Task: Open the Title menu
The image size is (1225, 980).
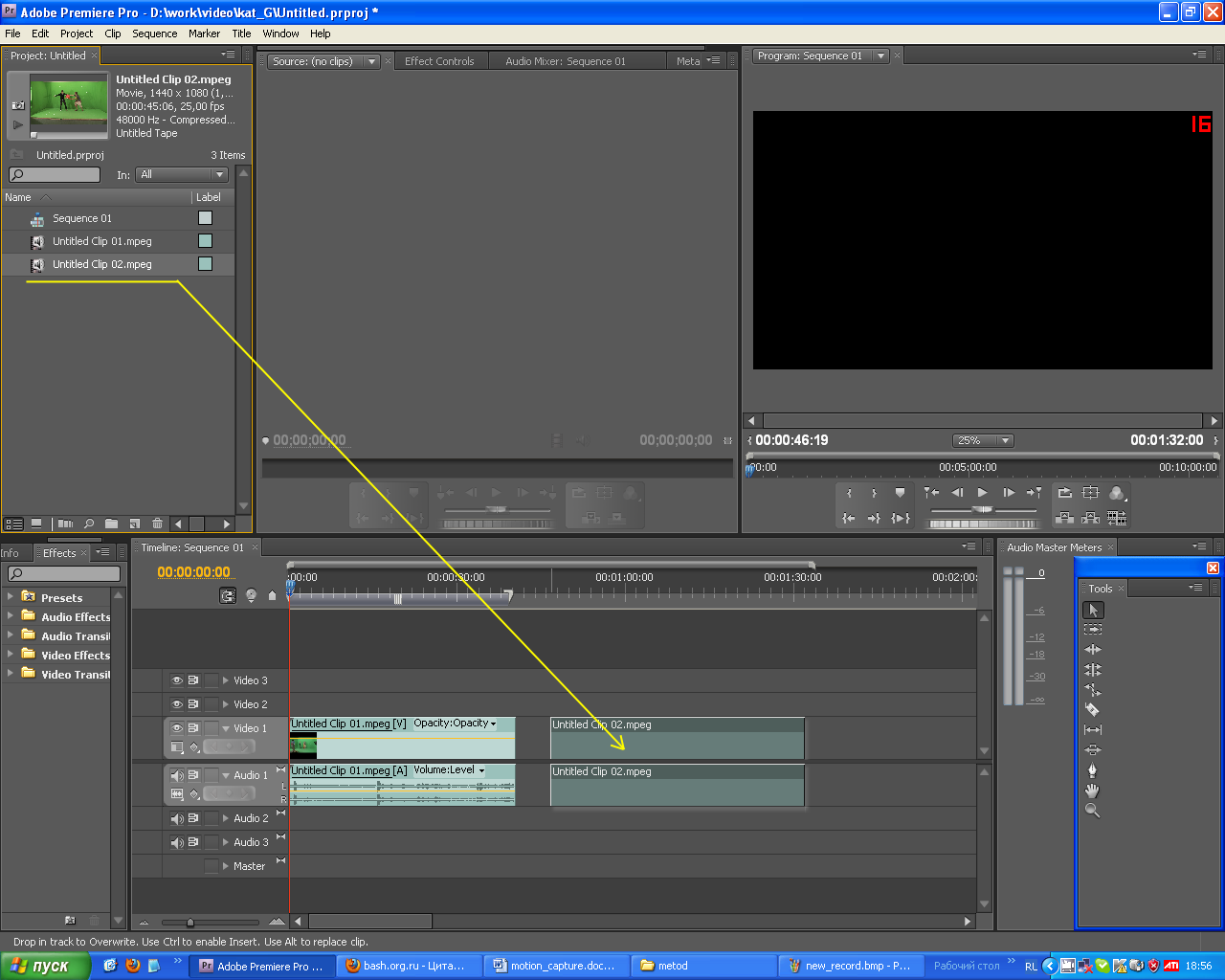Action: 241,33
